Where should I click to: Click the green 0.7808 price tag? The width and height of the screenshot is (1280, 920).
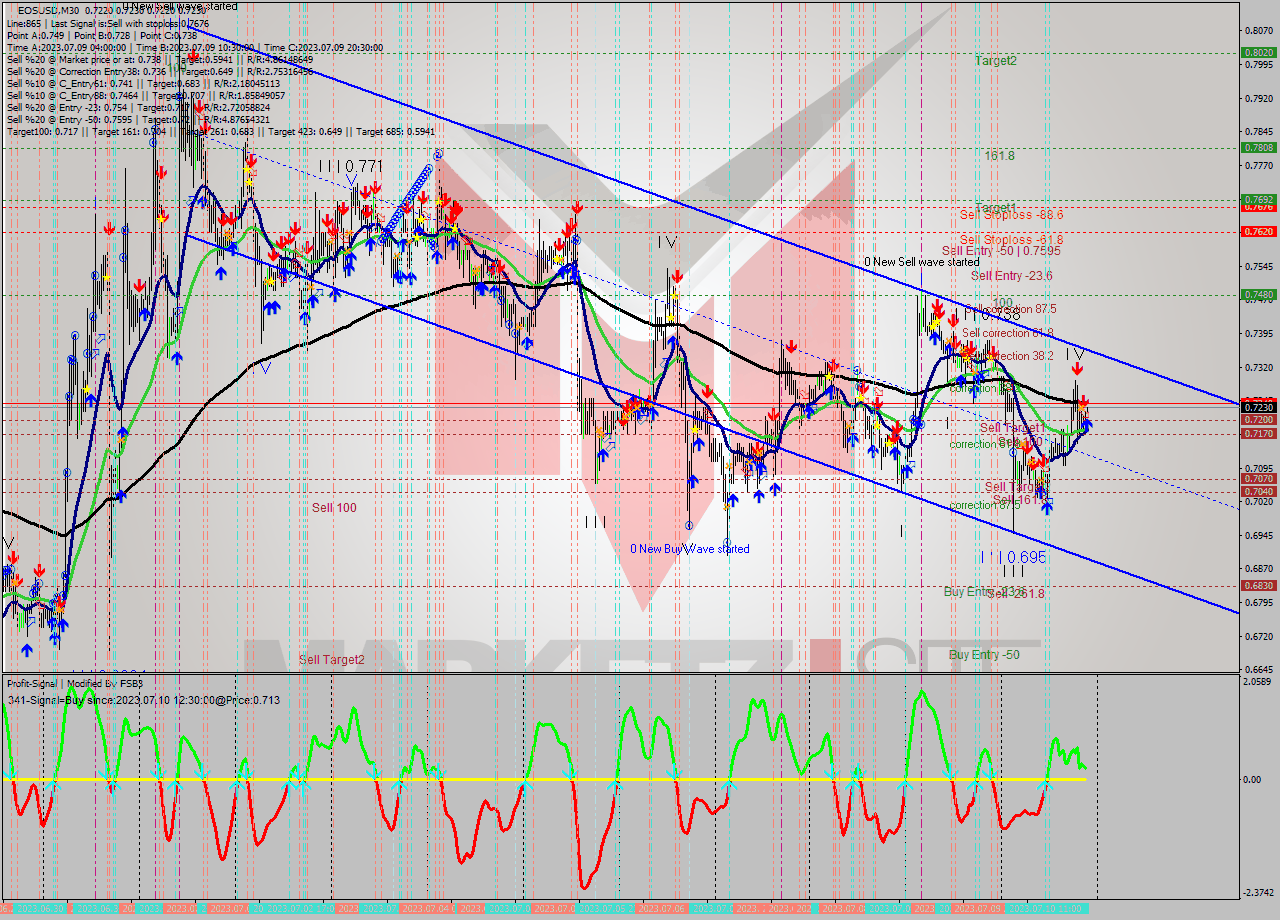tap(1256, 147)
